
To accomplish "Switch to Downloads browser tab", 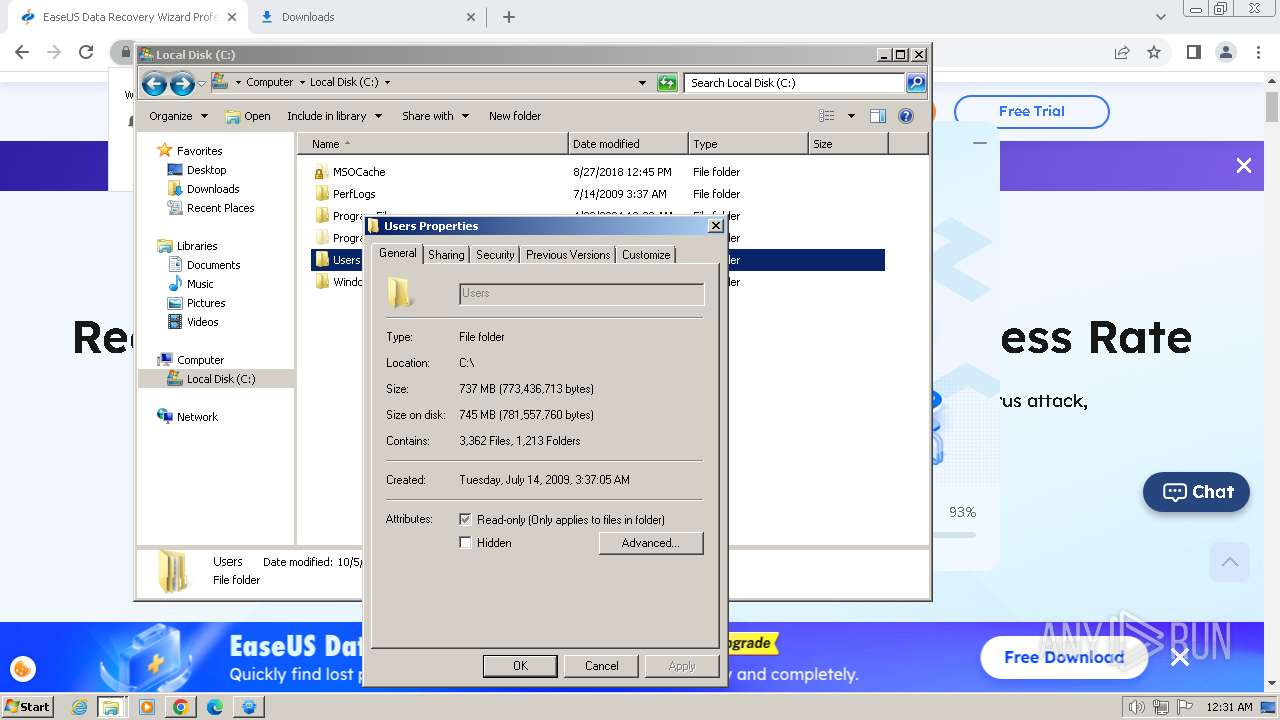I will [365, 17].
